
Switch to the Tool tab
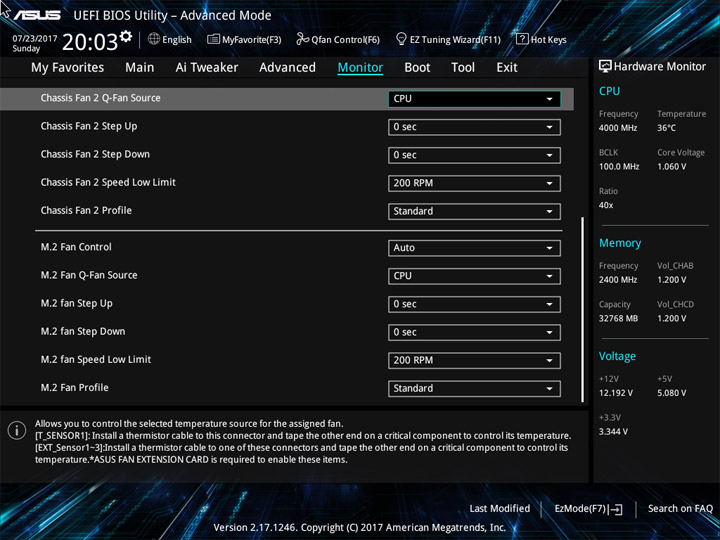point(463,68)
